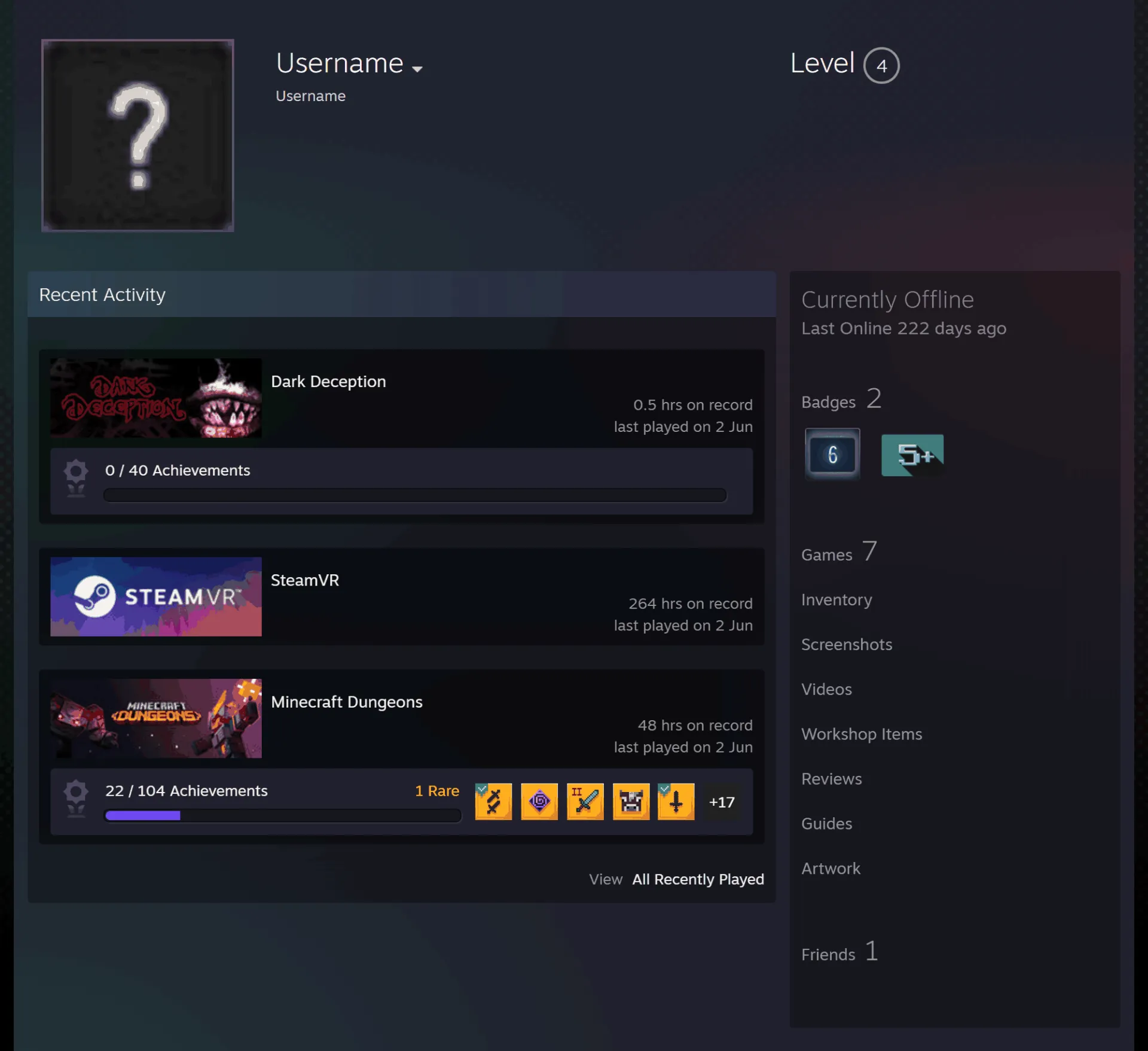This screenshot has height=1051, width=1148.
Task: Click the 5+ game collector badge
Action: click(912, 455)
